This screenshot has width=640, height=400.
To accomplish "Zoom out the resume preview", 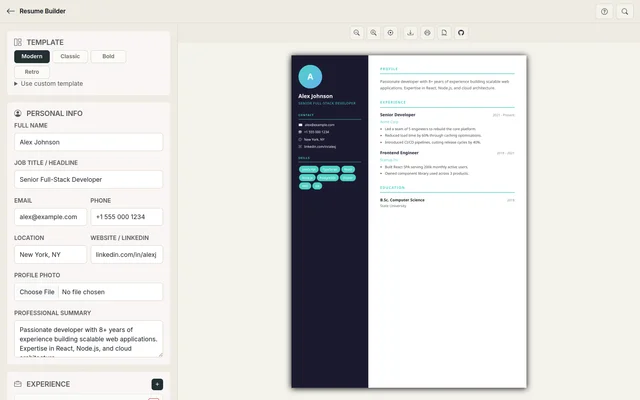I will click(357, 33).
